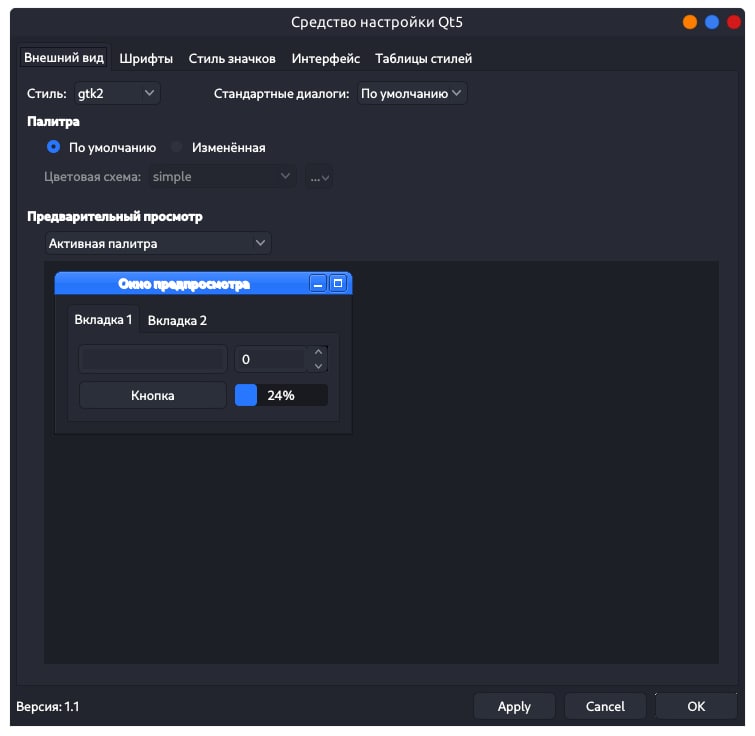Click the blue maximize window button
The height and width of the screenshot is (736, 755).
coord(712,22)
